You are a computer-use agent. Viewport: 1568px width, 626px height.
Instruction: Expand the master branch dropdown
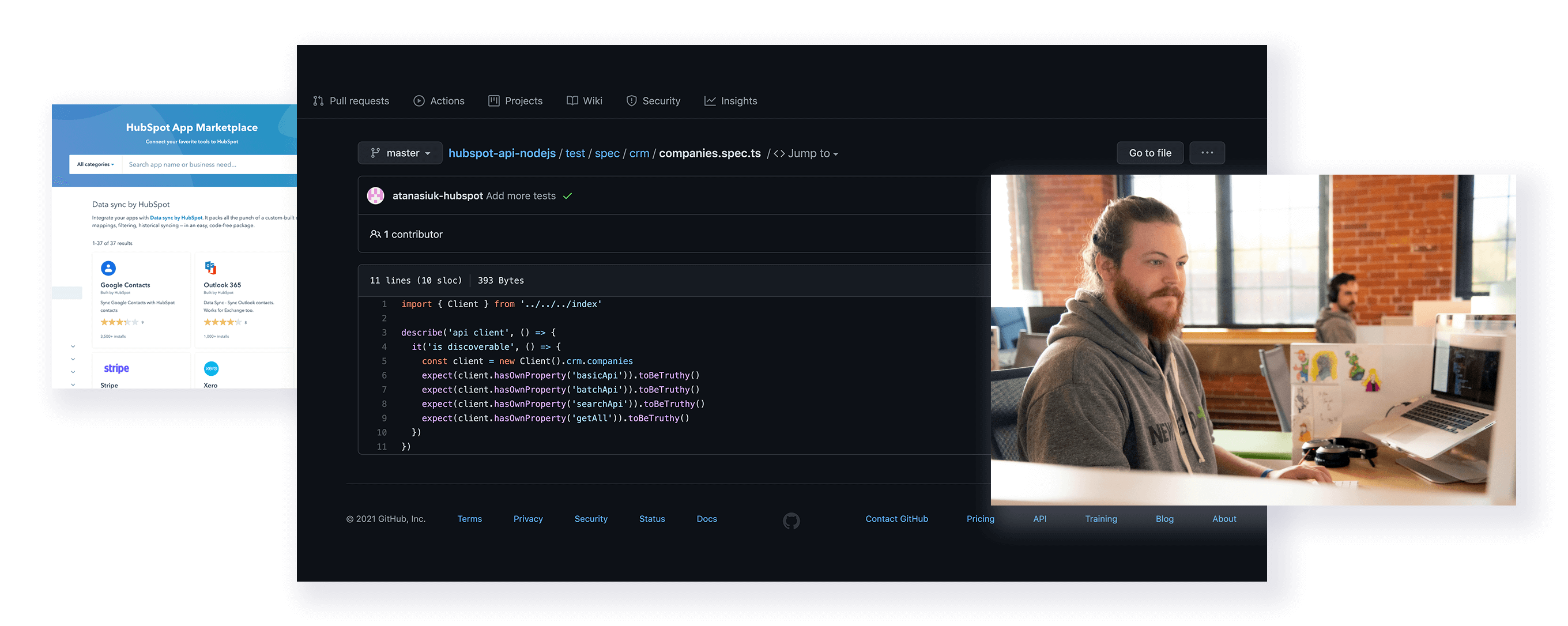(x=400, y=153)
